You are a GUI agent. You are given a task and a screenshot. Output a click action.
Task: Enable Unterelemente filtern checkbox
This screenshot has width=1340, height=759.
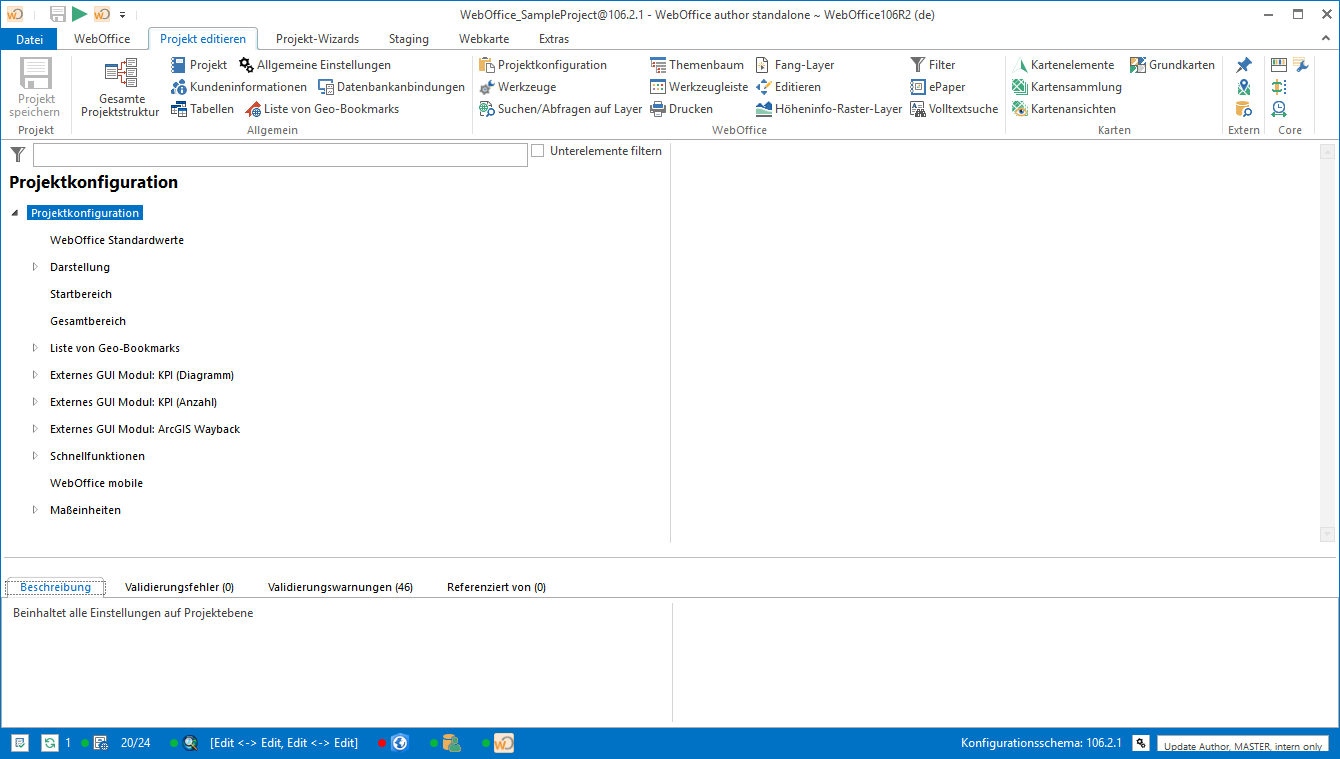click(x=538, y=151)
